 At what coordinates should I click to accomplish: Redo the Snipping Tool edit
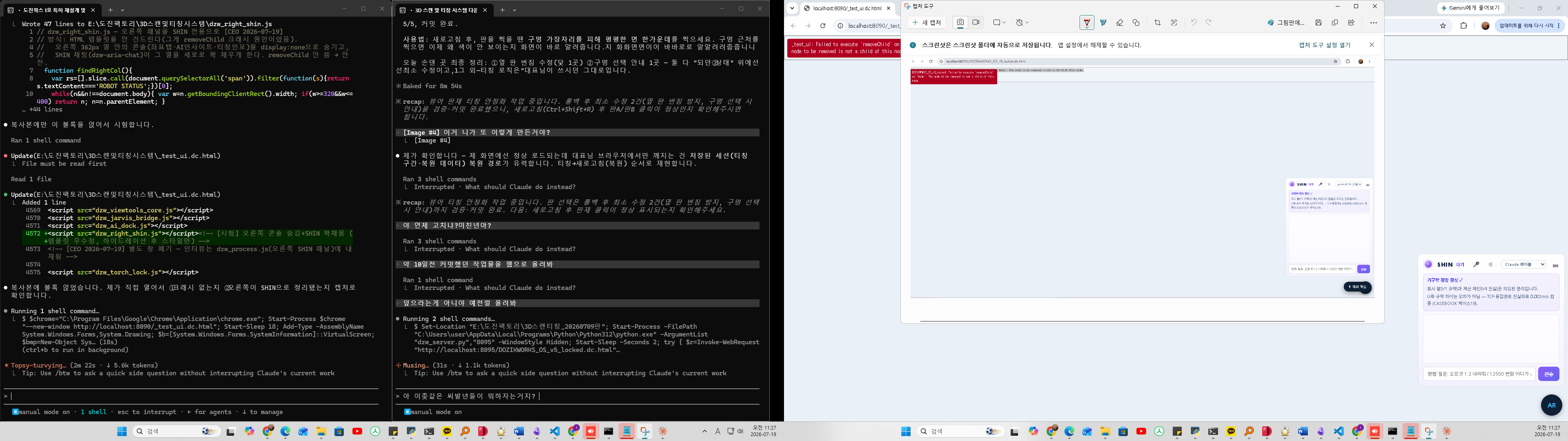1209,22
